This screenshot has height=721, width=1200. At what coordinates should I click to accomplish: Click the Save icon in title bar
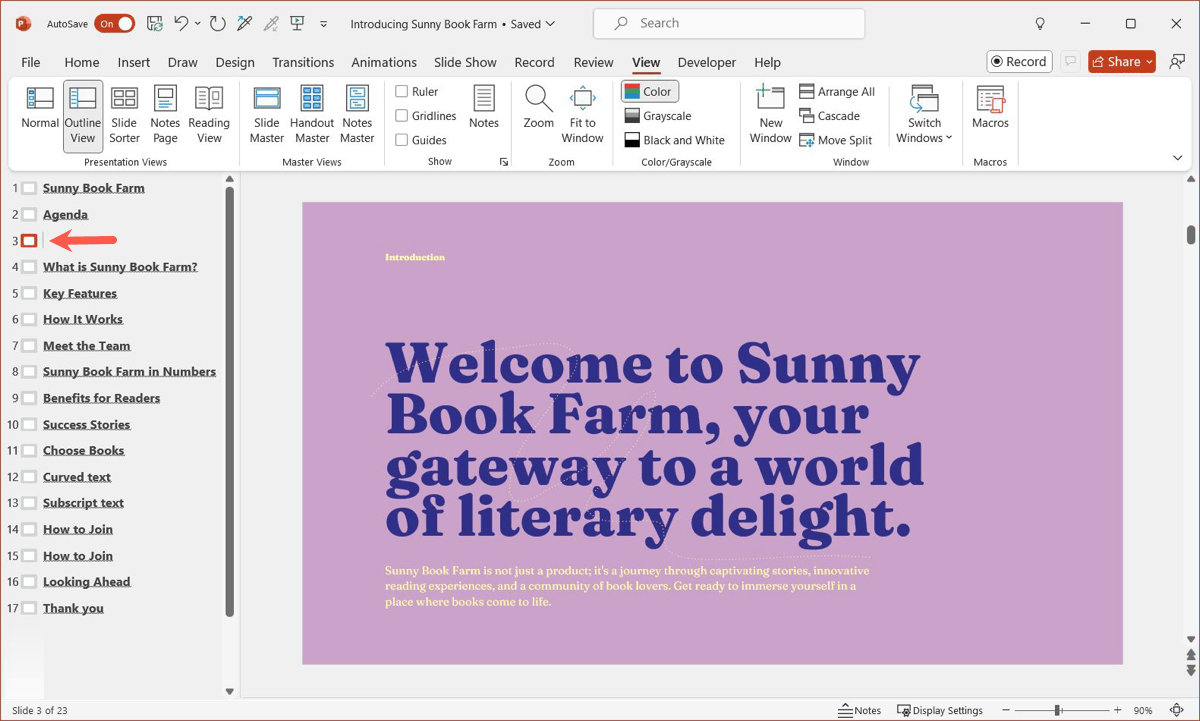[155, 23]
